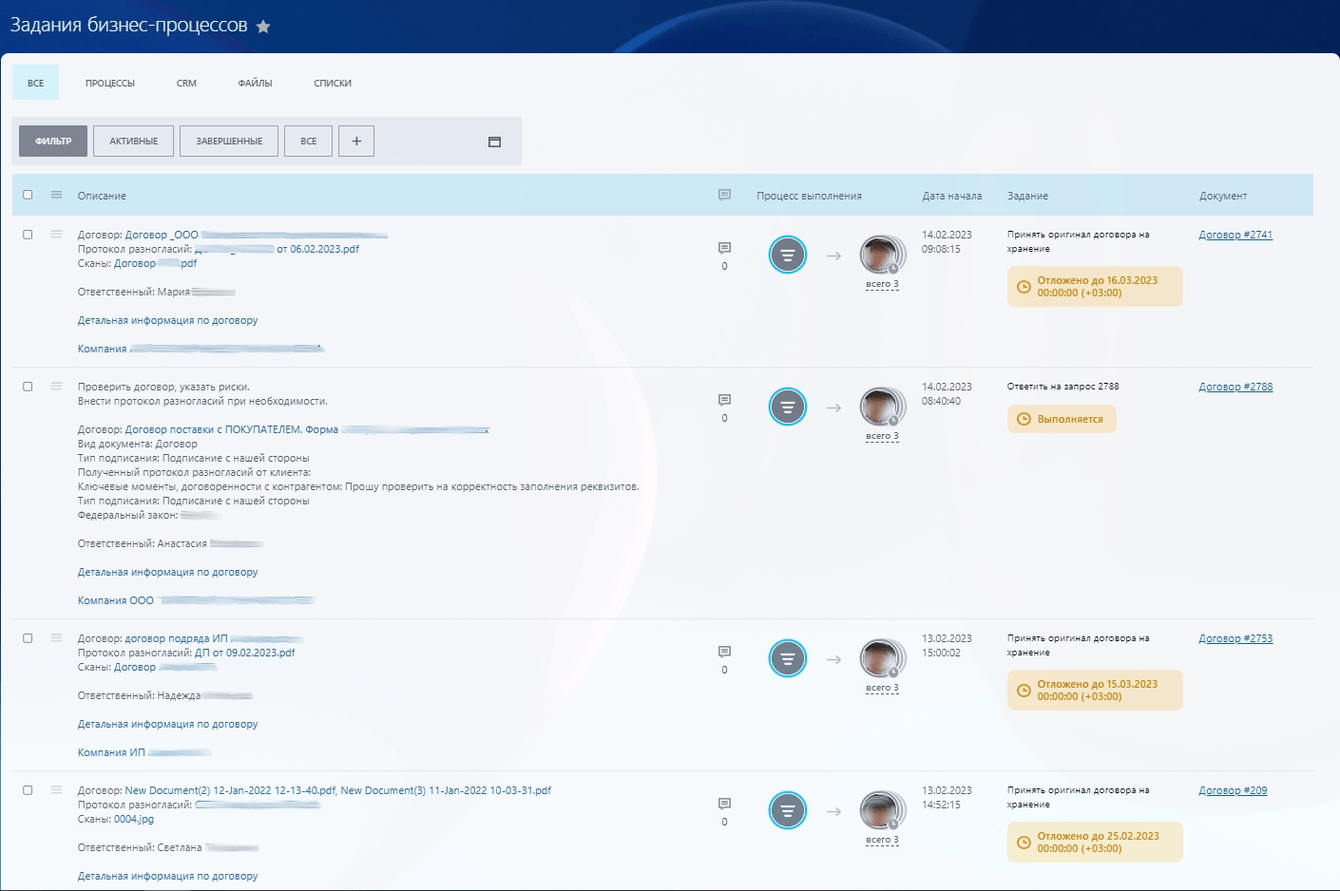
Task: Switch to the ФАЙЛЫ tab
Action: coord(255,83)
